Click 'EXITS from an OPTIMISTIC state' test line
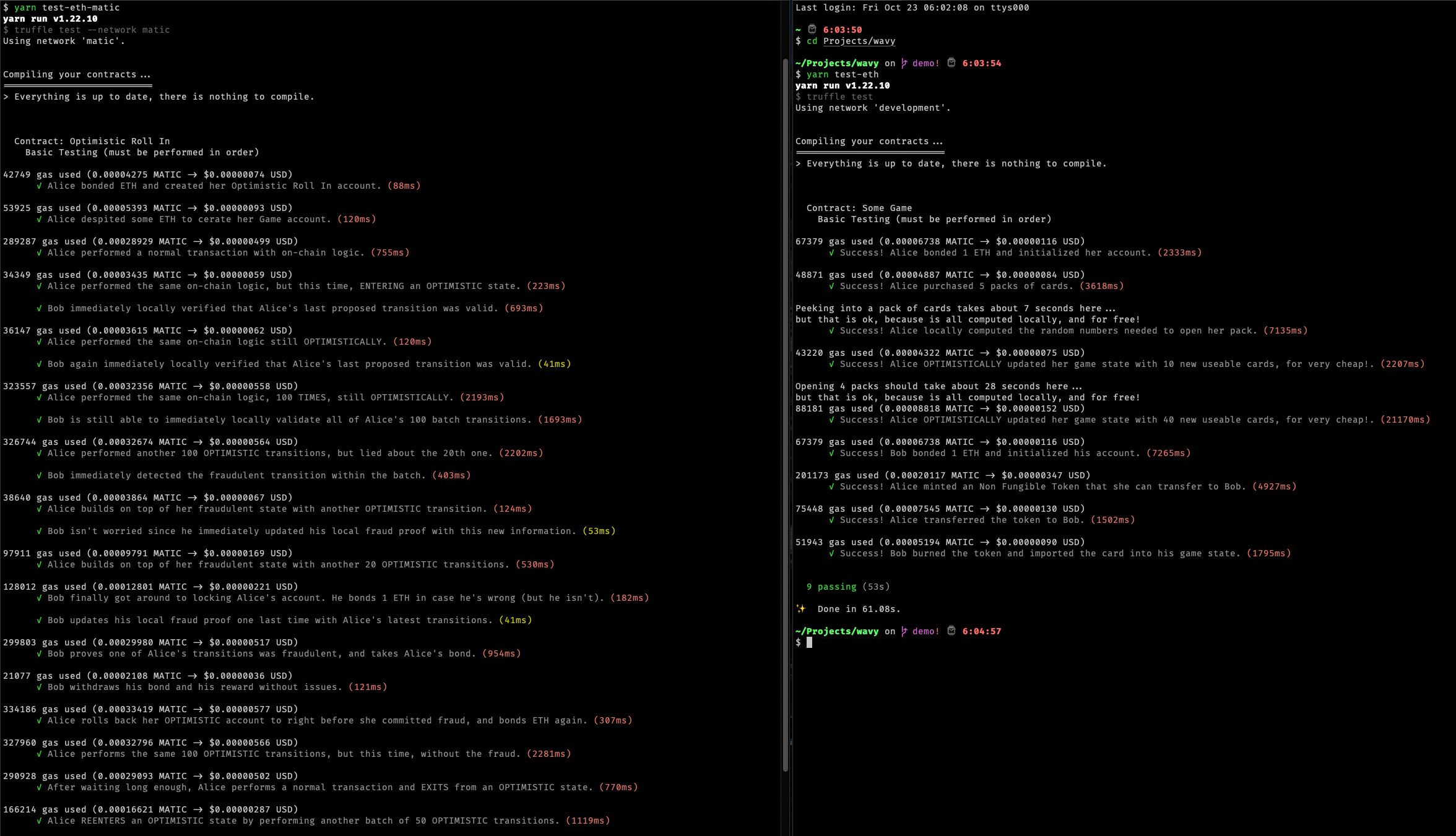The image size is (1456, 836). pyautogui.click(x=337, y=787)
